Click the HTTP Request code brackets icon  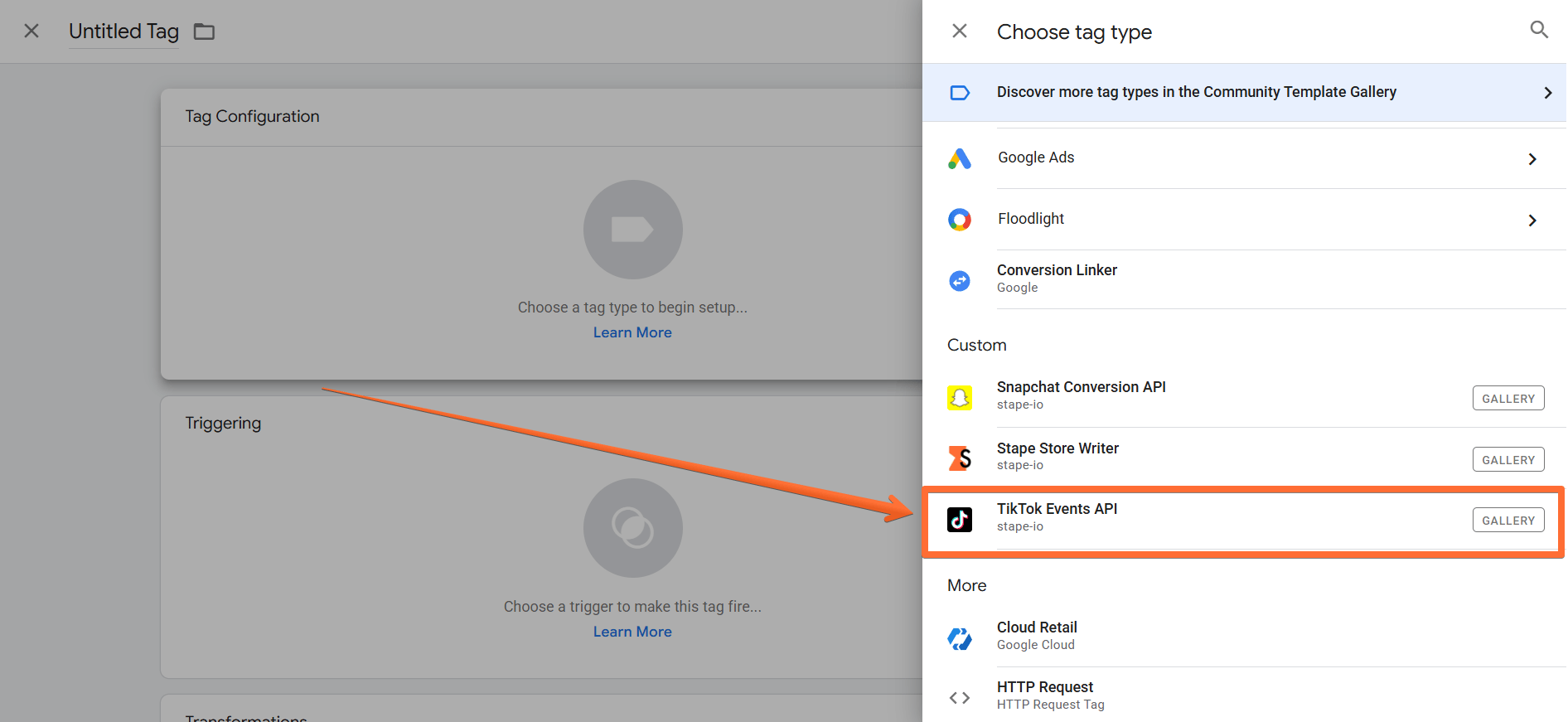pyautogui.click(x=959, y=698)
